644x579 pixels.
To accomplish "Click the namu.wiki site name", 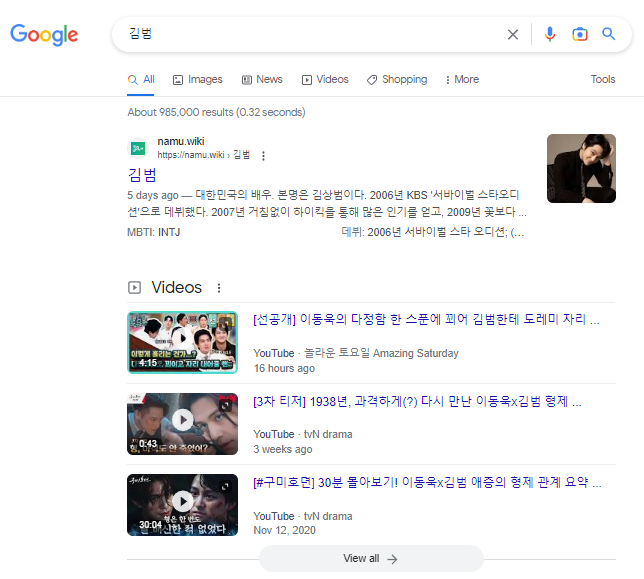I will click(x=181, y=141).
